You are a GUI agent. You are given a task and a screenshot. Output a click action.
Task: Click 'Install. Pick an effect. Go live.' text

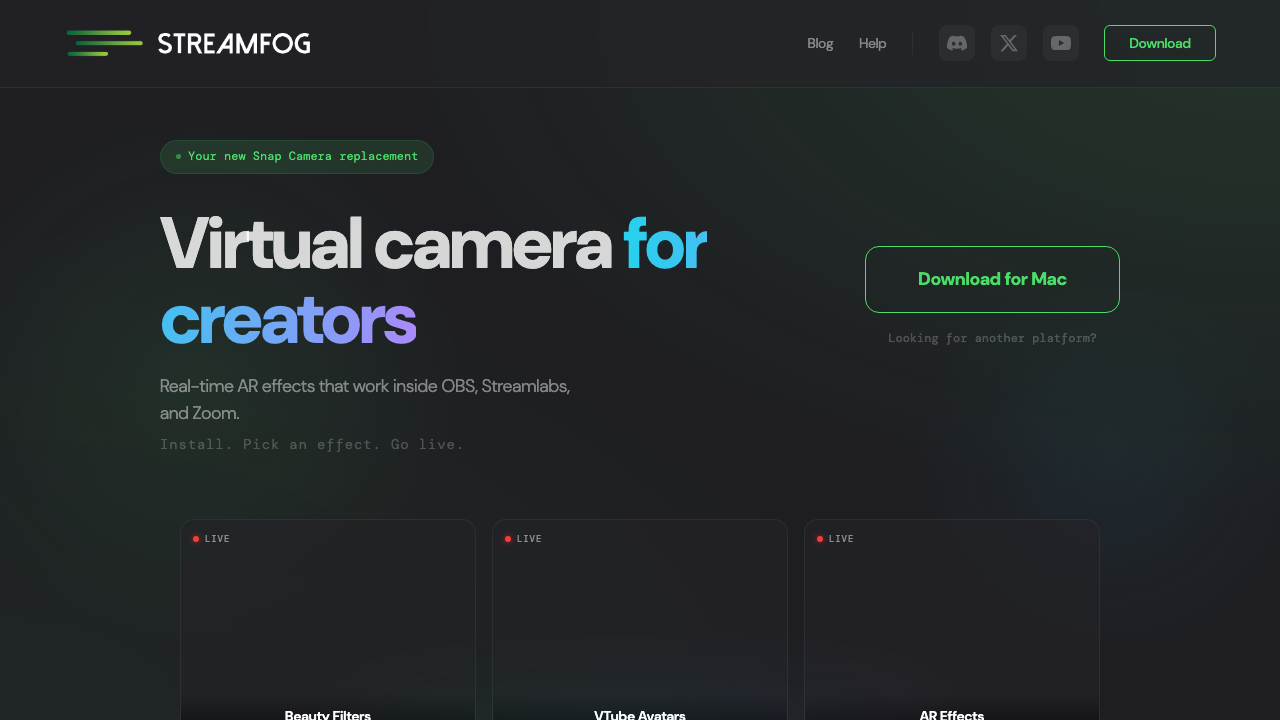tap(312, 444)
